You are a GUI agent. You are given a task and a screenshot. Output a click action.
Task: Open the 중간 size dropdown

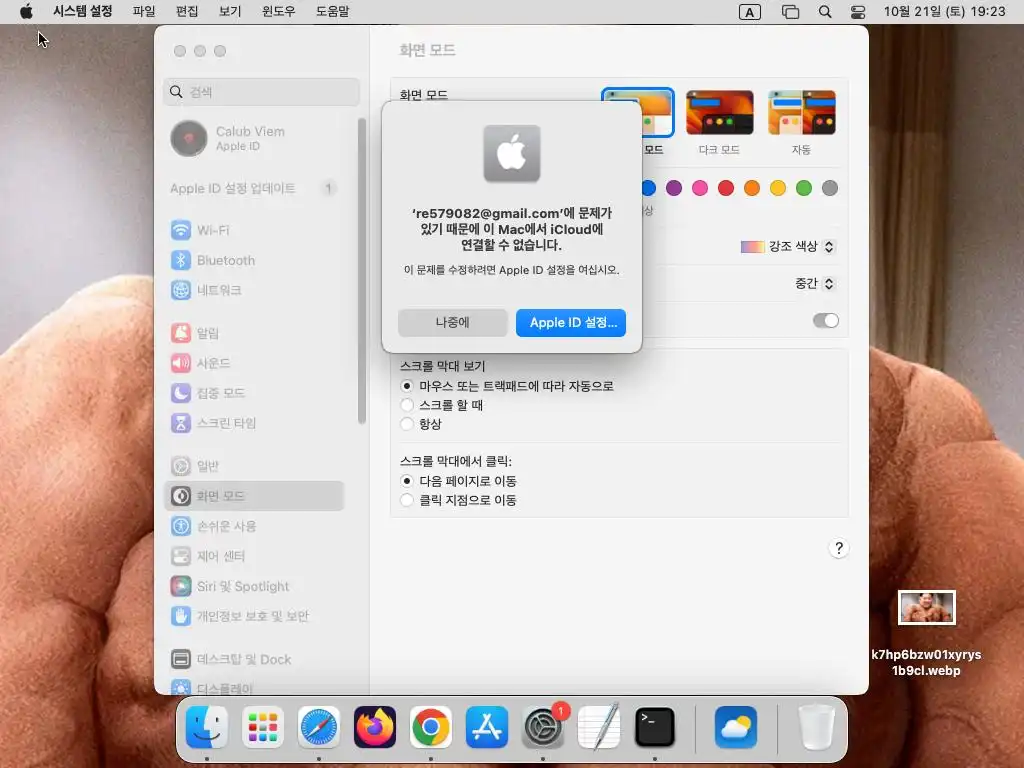(x=814, y=283)
